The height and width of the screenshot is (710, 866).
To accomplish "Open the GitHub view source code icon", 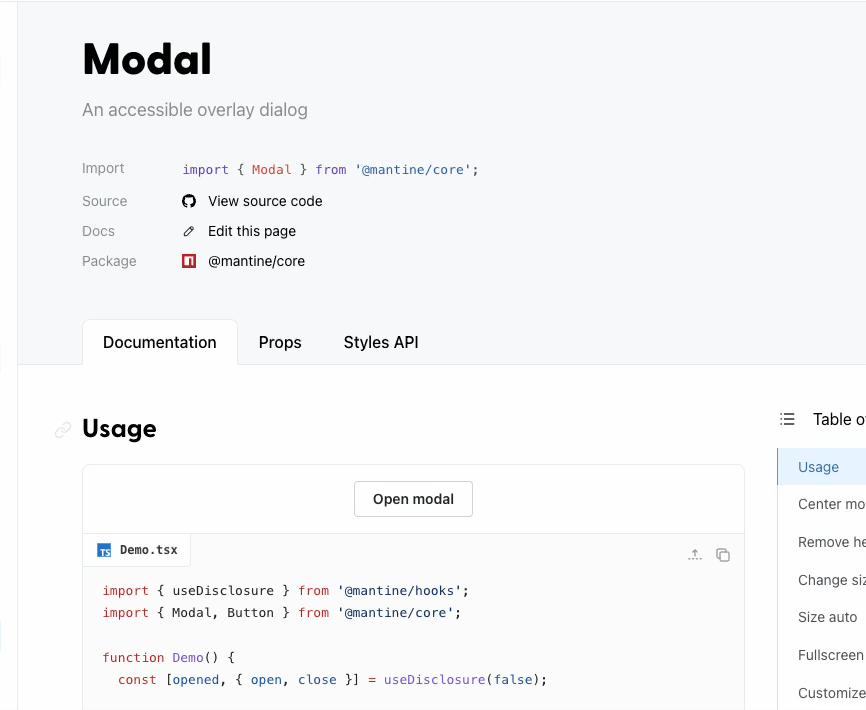I will point(189,201).
